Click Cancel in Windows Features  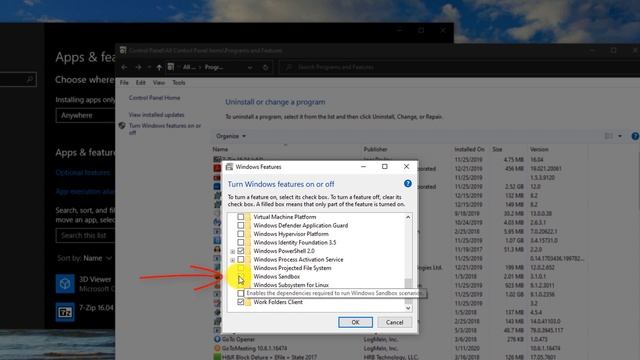(x=394, y=322)
